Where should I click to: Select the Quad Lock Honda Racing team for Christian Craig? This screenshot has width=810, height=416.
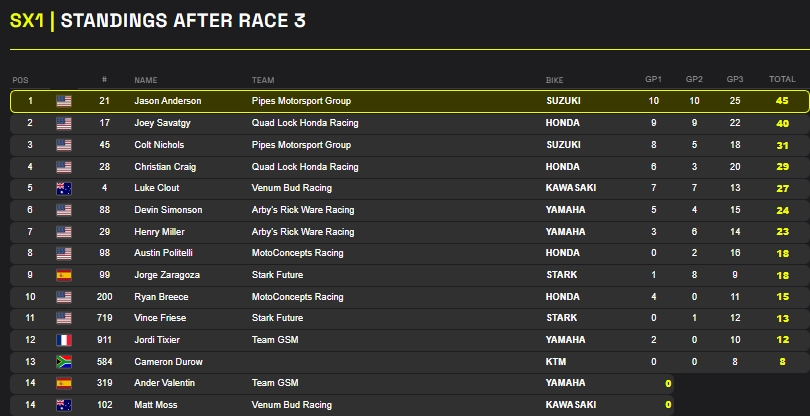305,167
